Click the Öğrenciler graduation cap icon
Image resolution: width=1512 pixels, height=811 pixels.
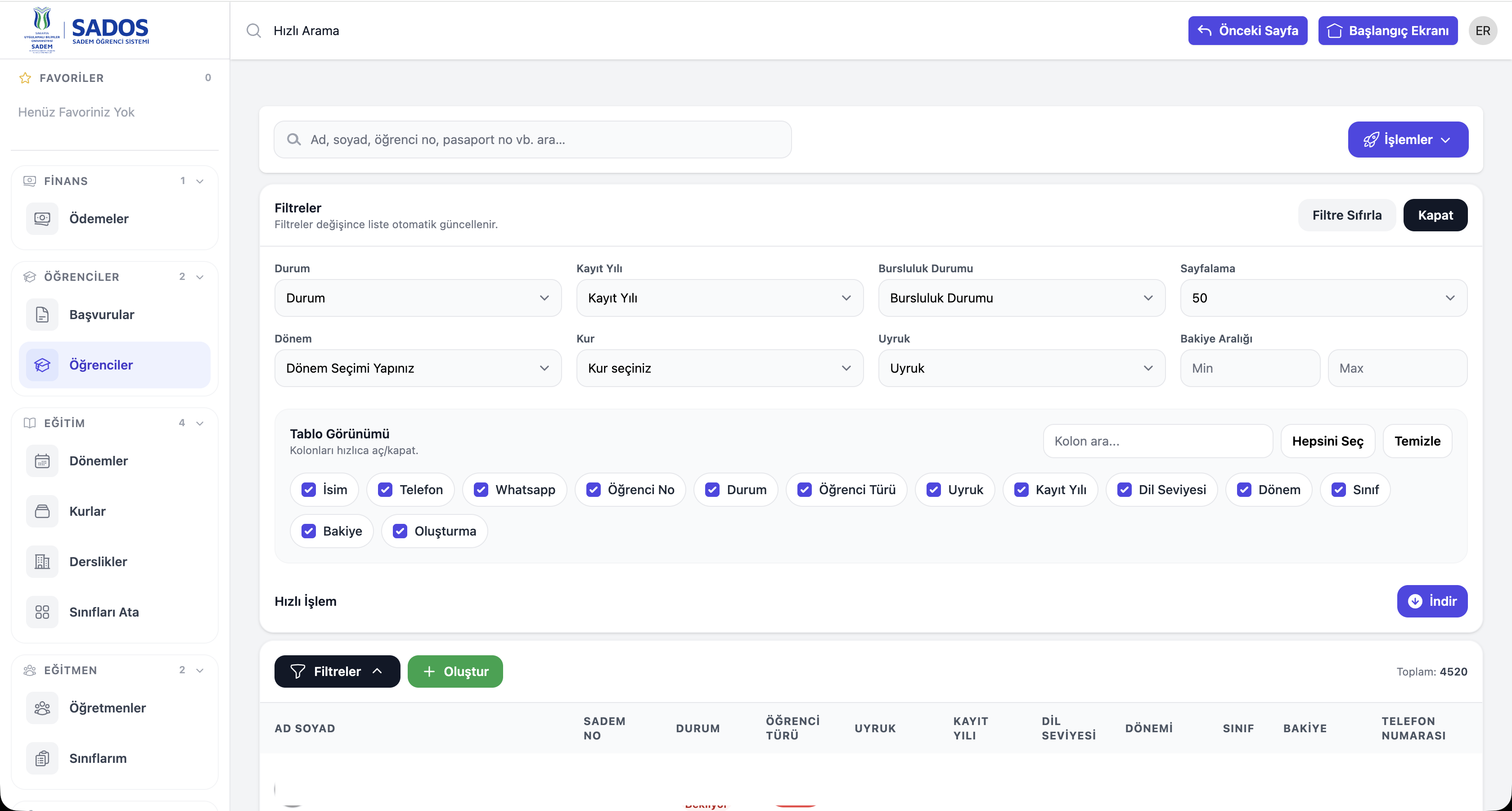coord(42,365)
